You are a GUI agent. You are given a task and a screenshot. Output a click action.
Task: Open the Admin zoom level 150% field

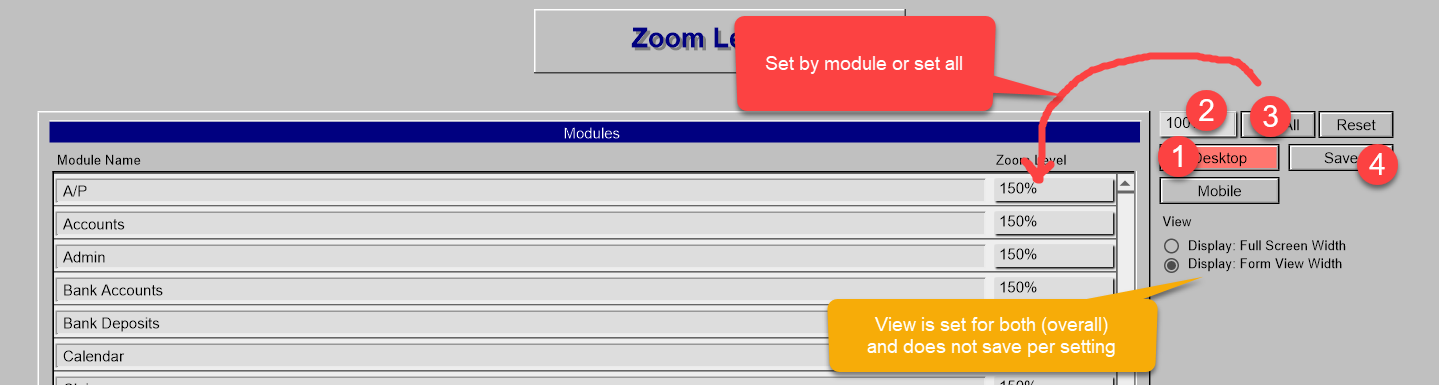[1054, 255]
